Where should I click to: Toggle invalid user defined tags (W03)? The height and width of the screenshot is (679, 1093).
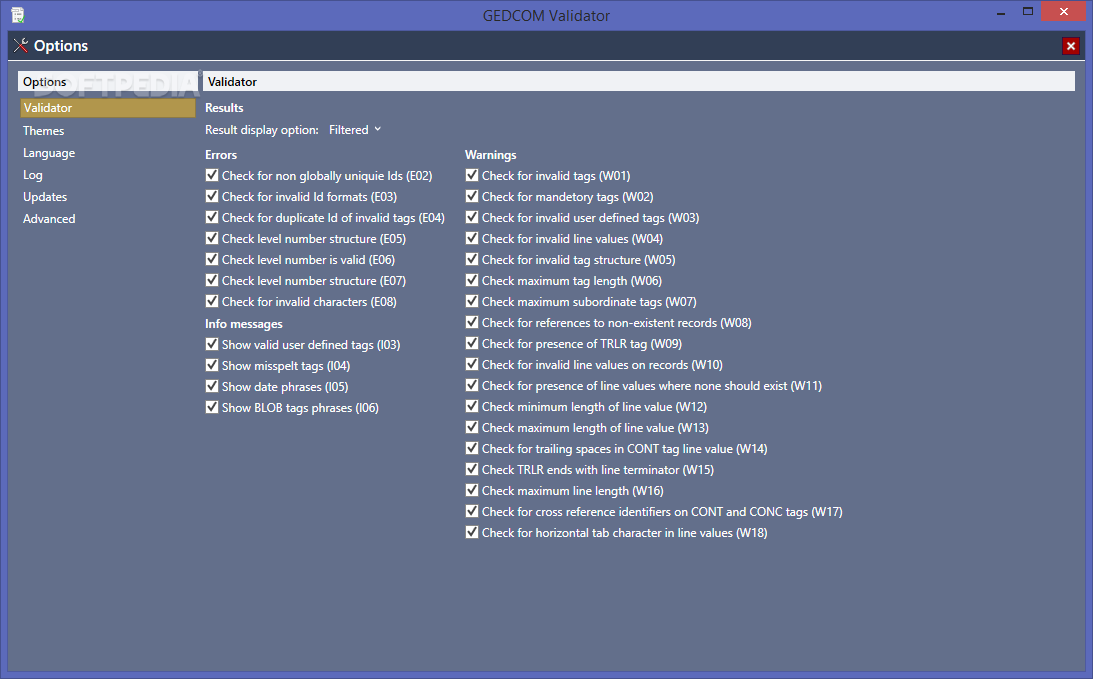(x=472, y=217)
